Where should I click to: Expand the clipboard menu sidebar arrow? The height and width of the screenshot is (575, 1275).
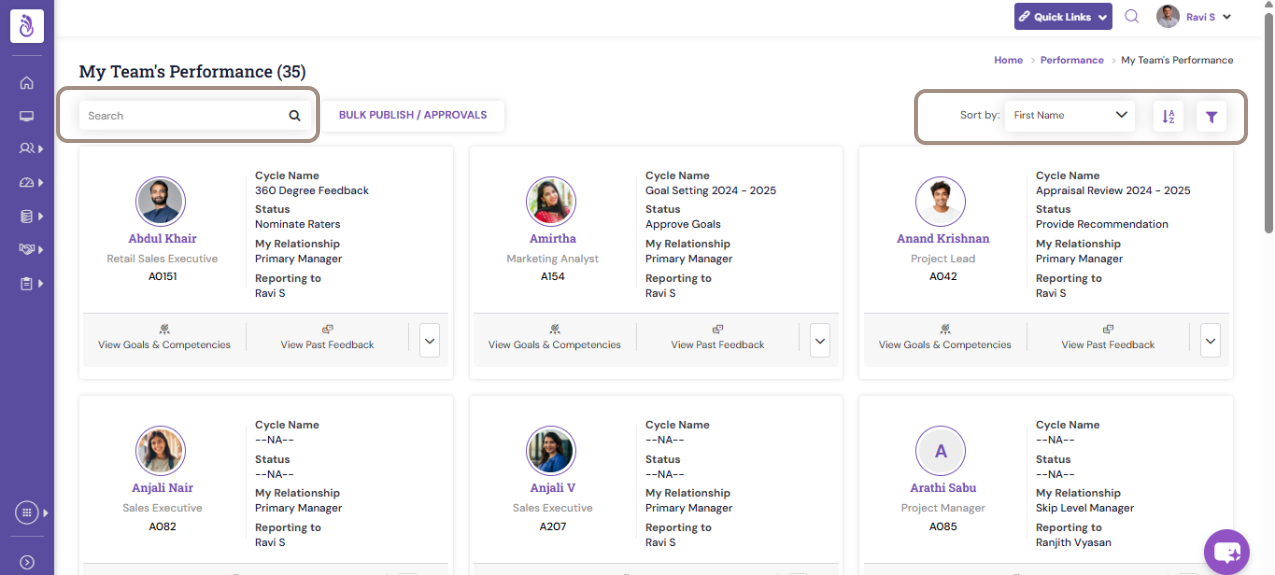[41, 283]
